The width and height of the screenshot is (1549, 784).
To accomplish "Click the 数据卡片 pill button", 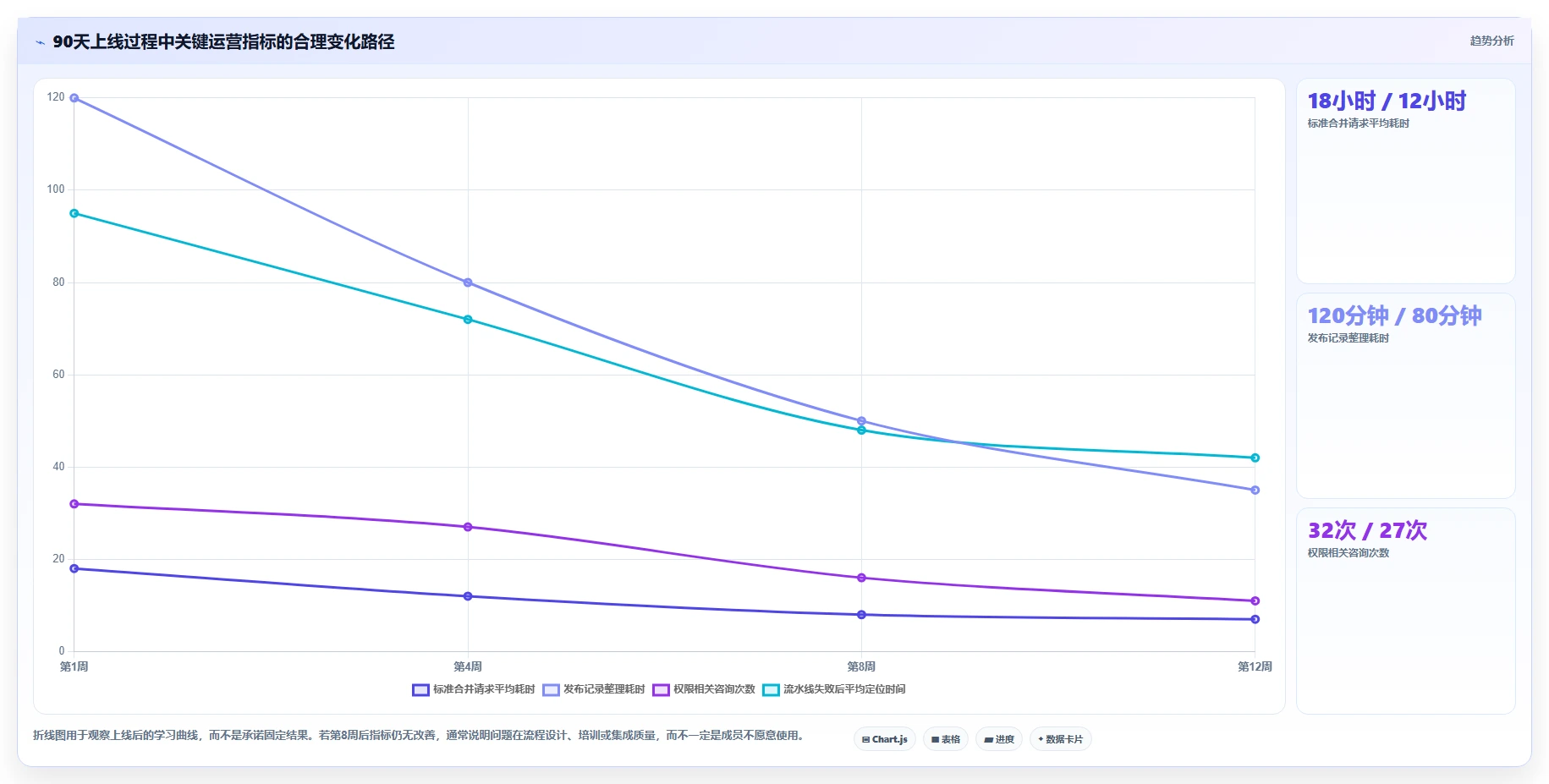I will pyautogui.click(x=1061, y=739).
